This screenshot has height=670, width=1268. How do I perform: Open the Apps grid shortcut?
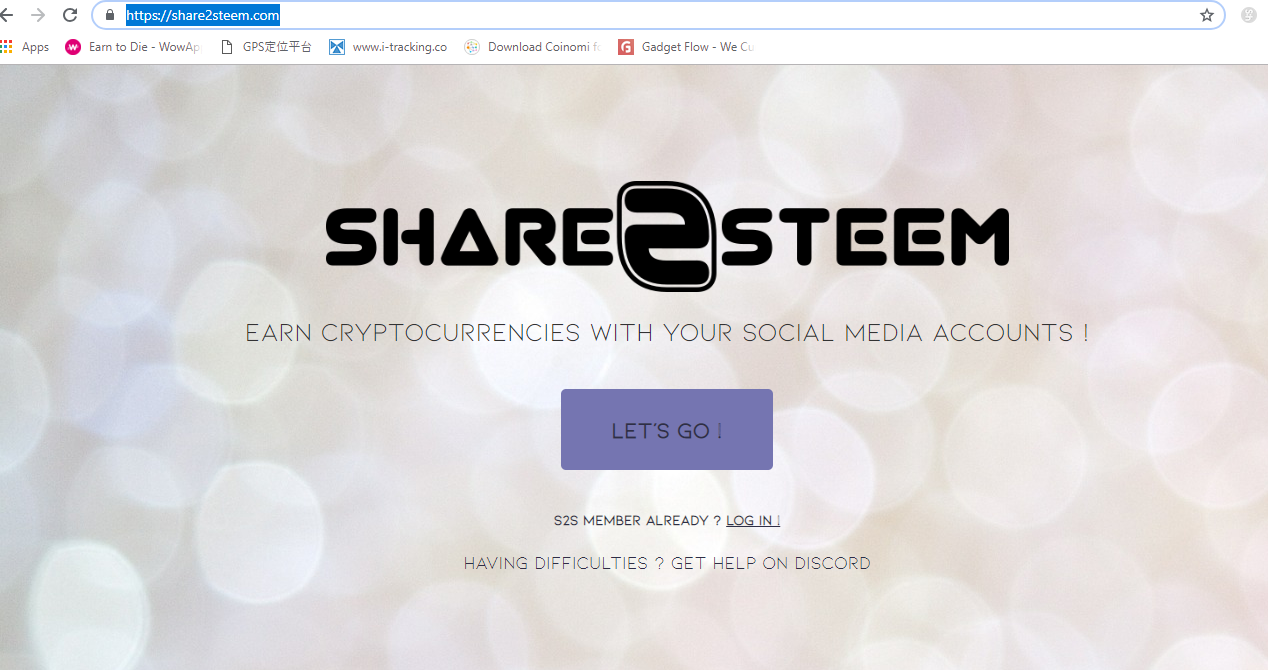click(x=25, y=47)
